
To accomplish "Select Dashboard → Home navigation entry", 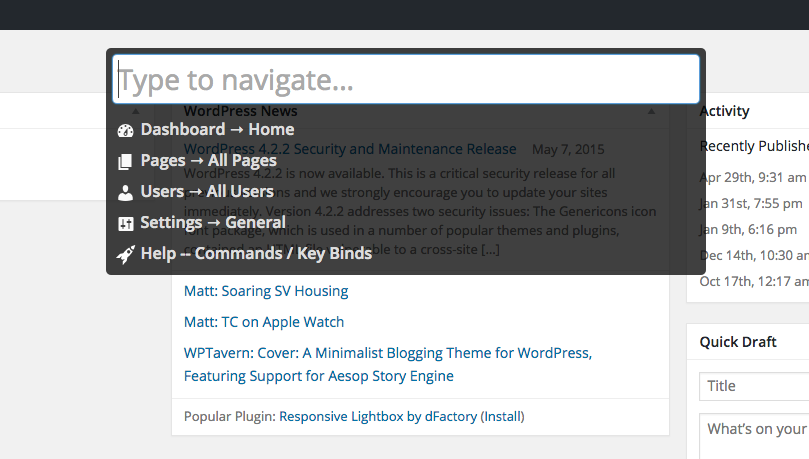I will coord(217,129).
